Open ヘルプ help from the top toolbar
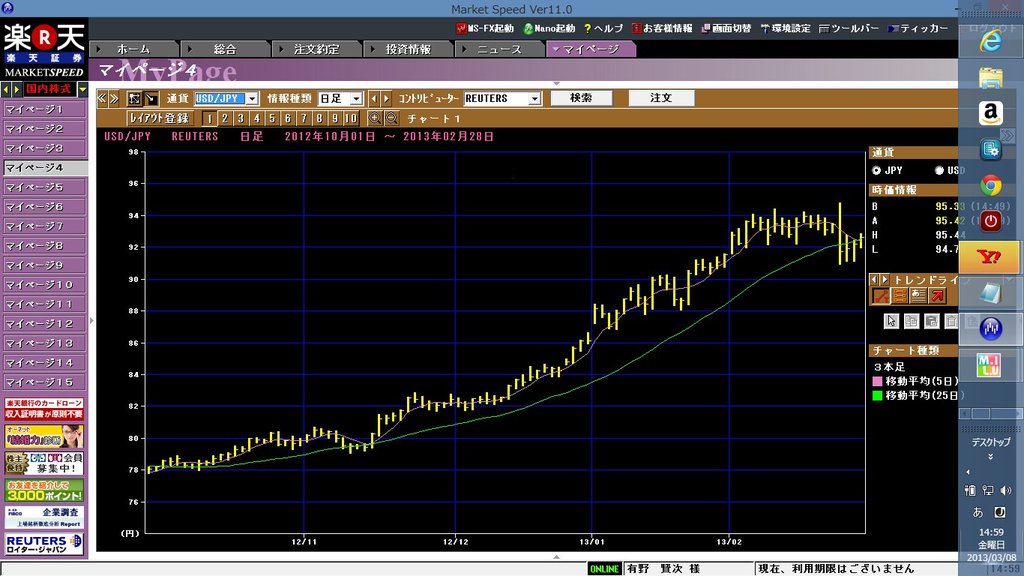 603,28
